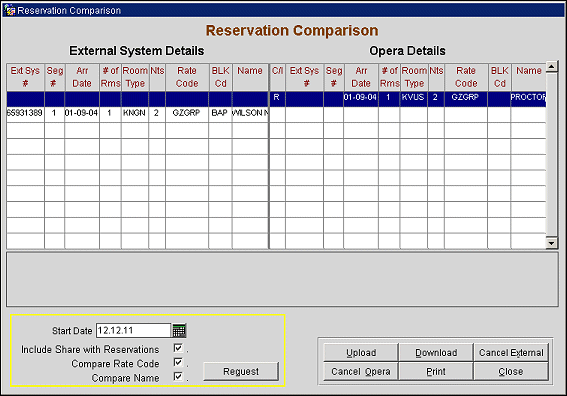Click the Request button

coord(241,371)
